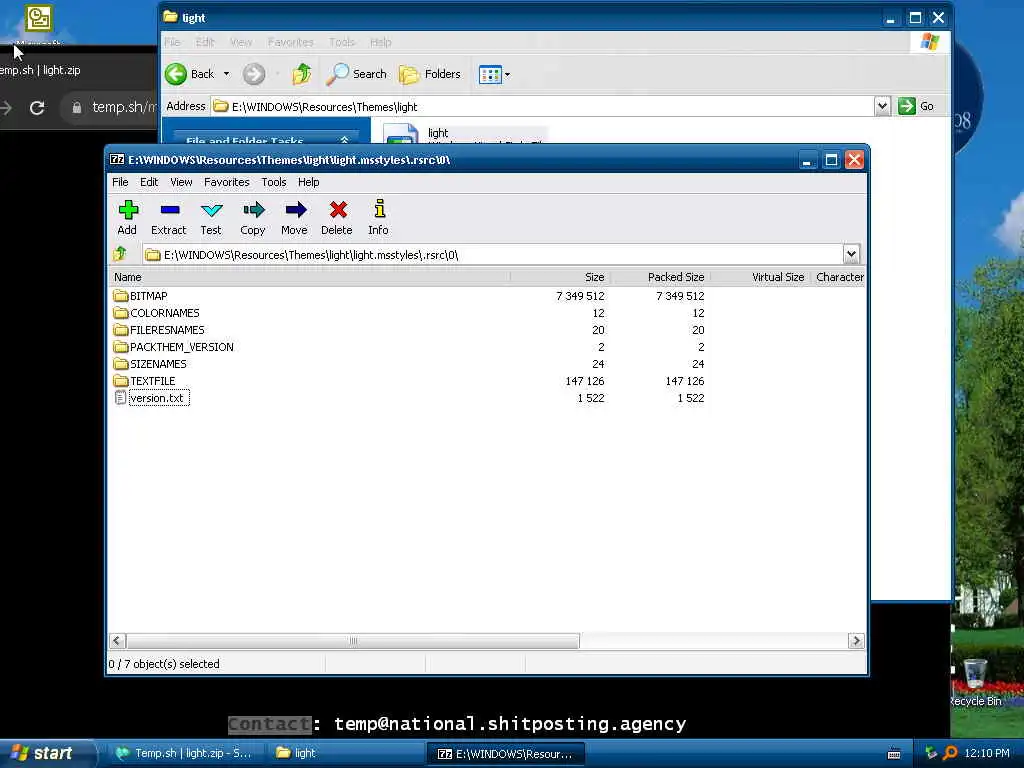Switch to the light folder taskbar button
This screenshot has height=768, width=1024.
pos(345,753)
